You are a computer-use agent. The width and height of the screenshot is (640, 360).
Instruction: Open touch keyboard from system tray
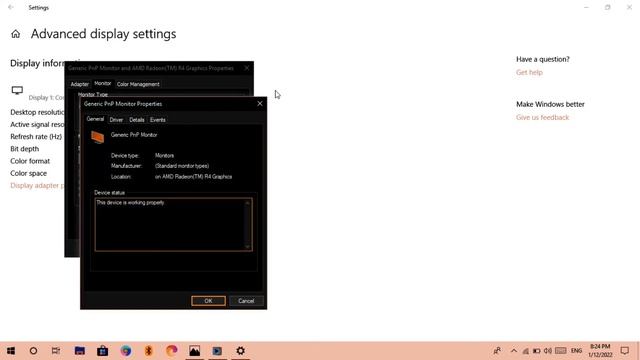[561, 351]
